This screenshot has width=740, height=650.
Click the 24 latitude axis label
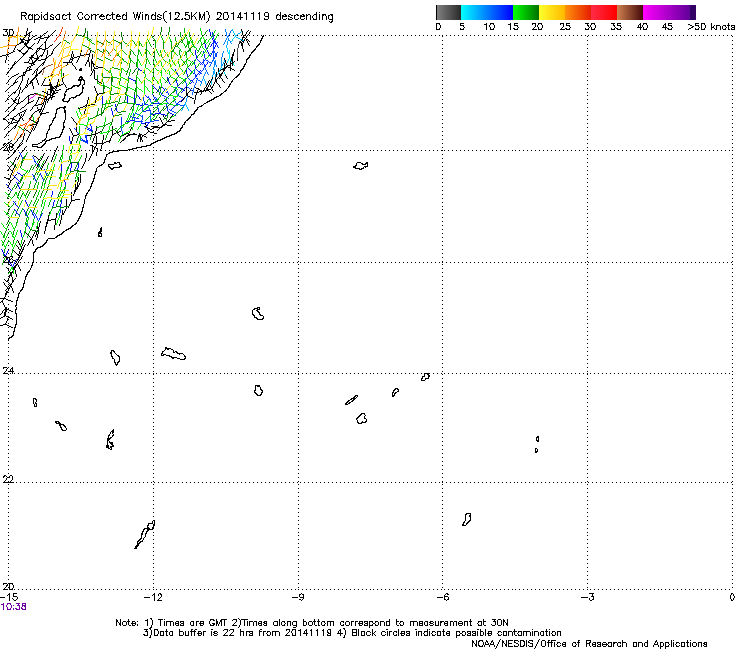[x=8, y=371]
